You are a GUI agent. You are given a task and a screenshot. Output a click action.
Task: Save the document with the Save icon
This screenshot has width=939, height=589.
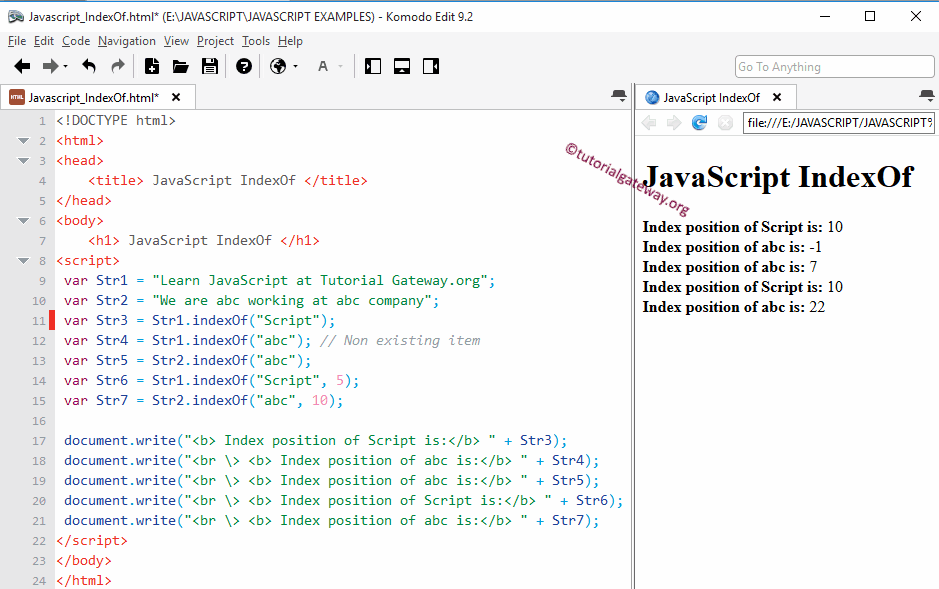coord(211,66)
